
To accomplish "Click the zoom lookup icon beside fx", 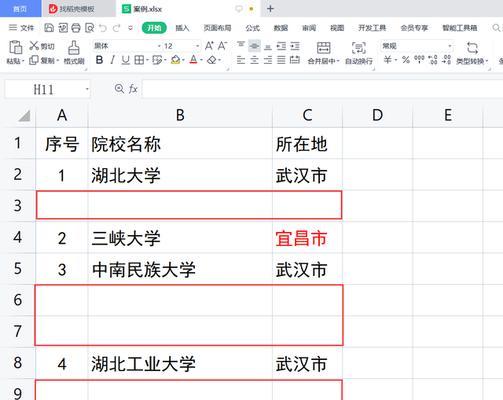I will (x=119, y=89).
